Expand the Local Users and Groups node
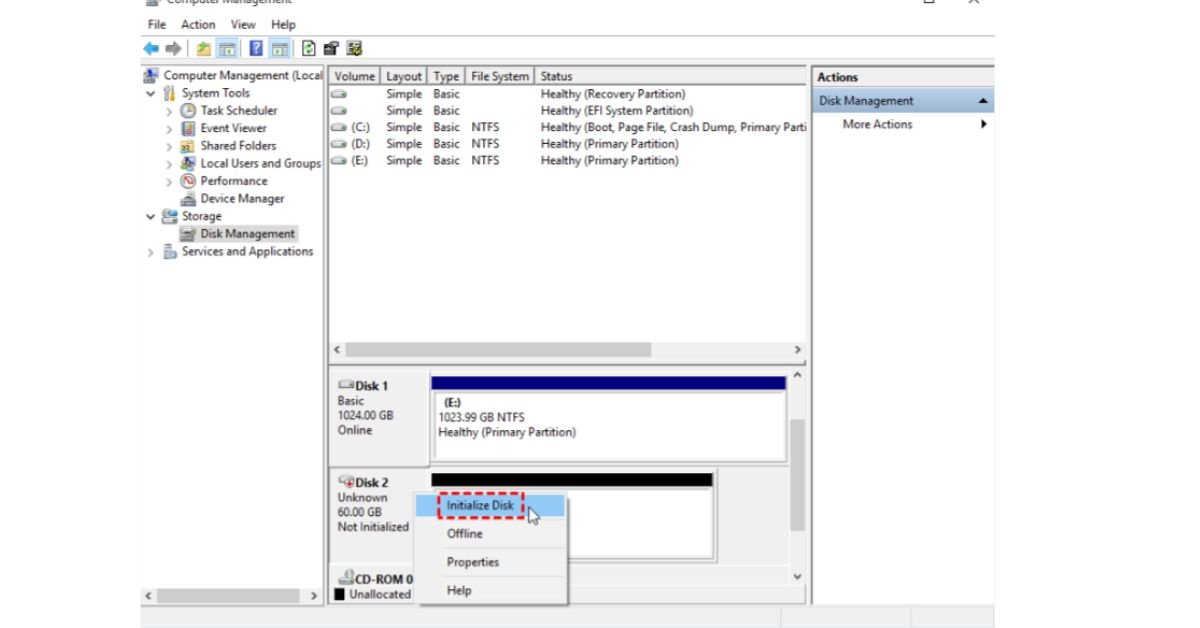The height and width of the screenshot is (628, 1200). coord(169,163)
